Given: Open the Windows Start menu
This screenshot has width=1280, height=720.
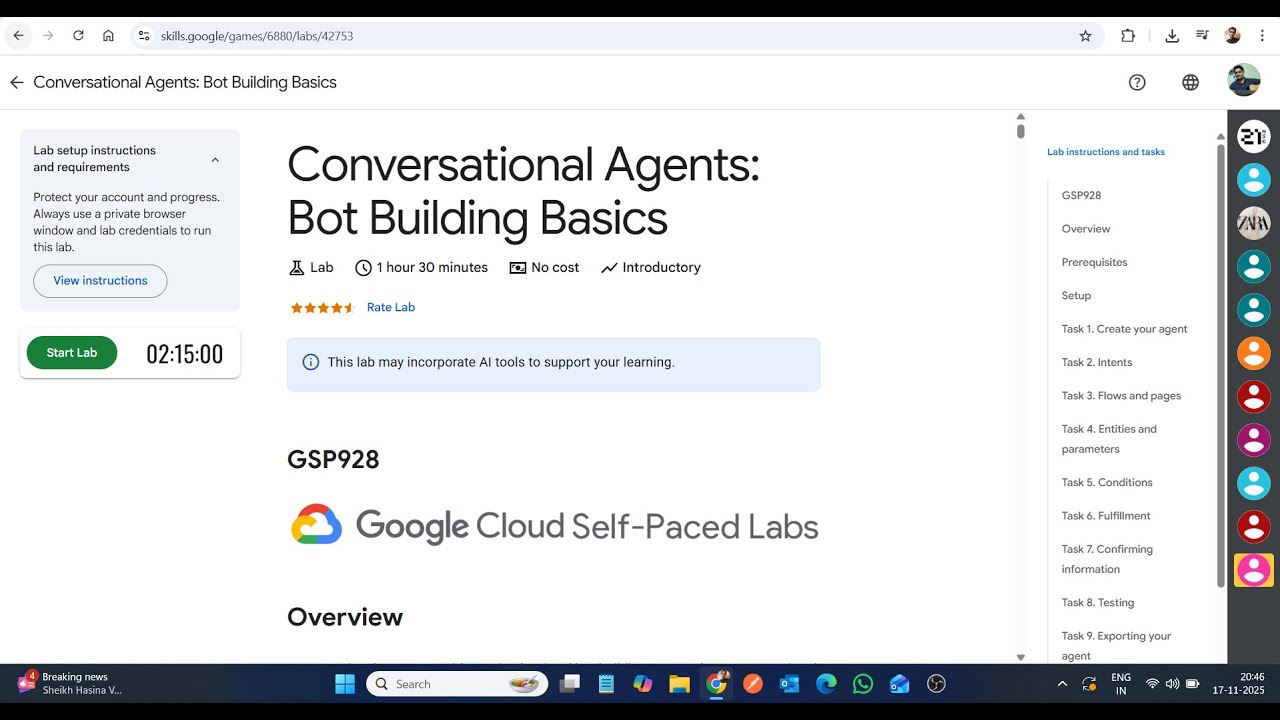Looking at the screenshot, I should (x=345, y=684).
